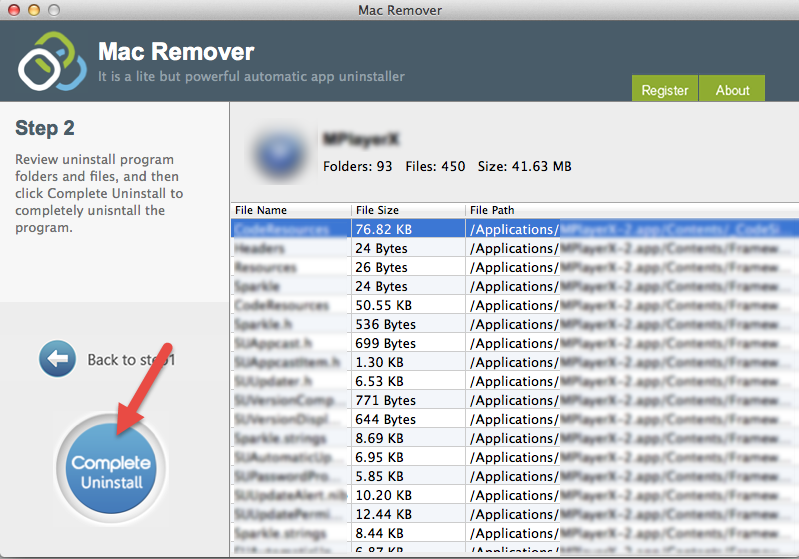
Task: Select the row with size 699 Bytes
Action: (515, 343)
